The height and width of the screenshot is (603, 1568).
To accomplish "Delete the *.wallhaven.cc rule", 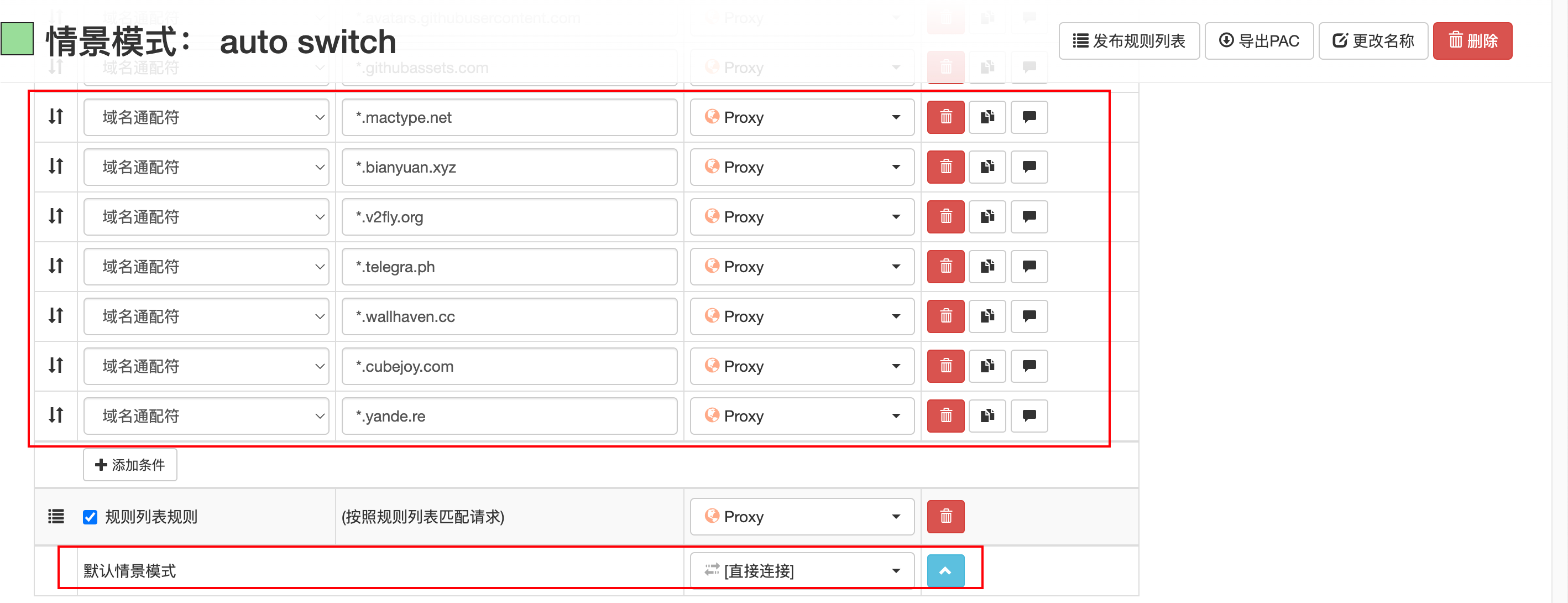I will pyautogui.click(x=945, y=316).
